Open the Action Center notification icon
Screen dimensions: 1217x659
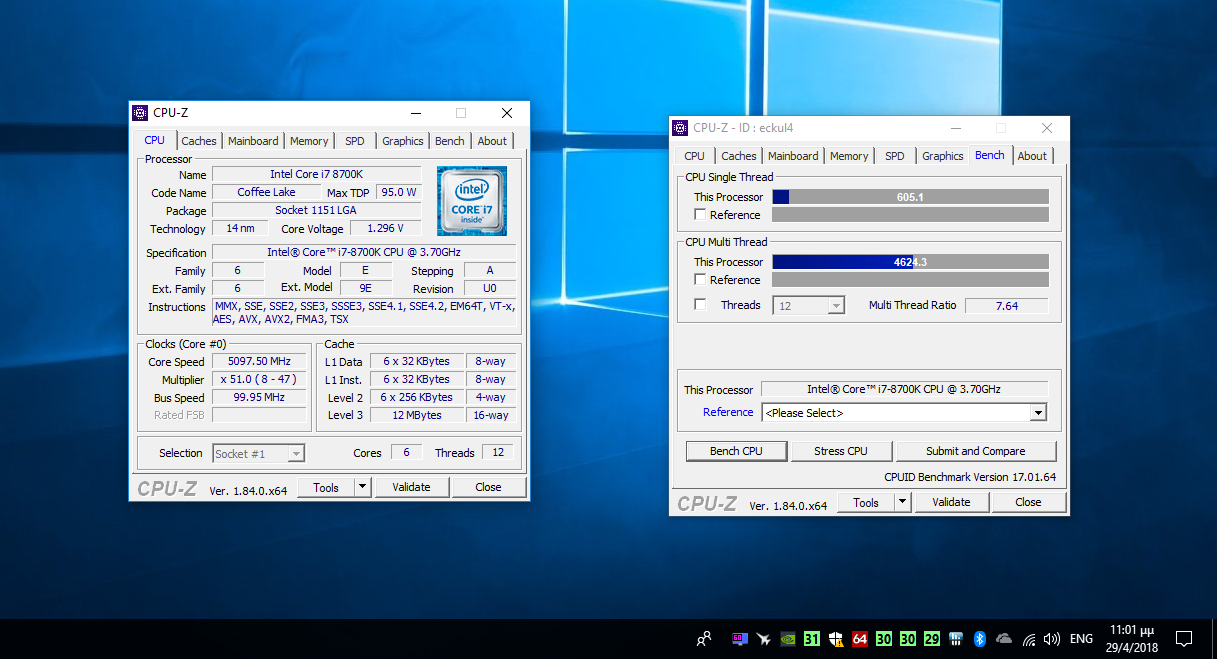coord(1184,638)
